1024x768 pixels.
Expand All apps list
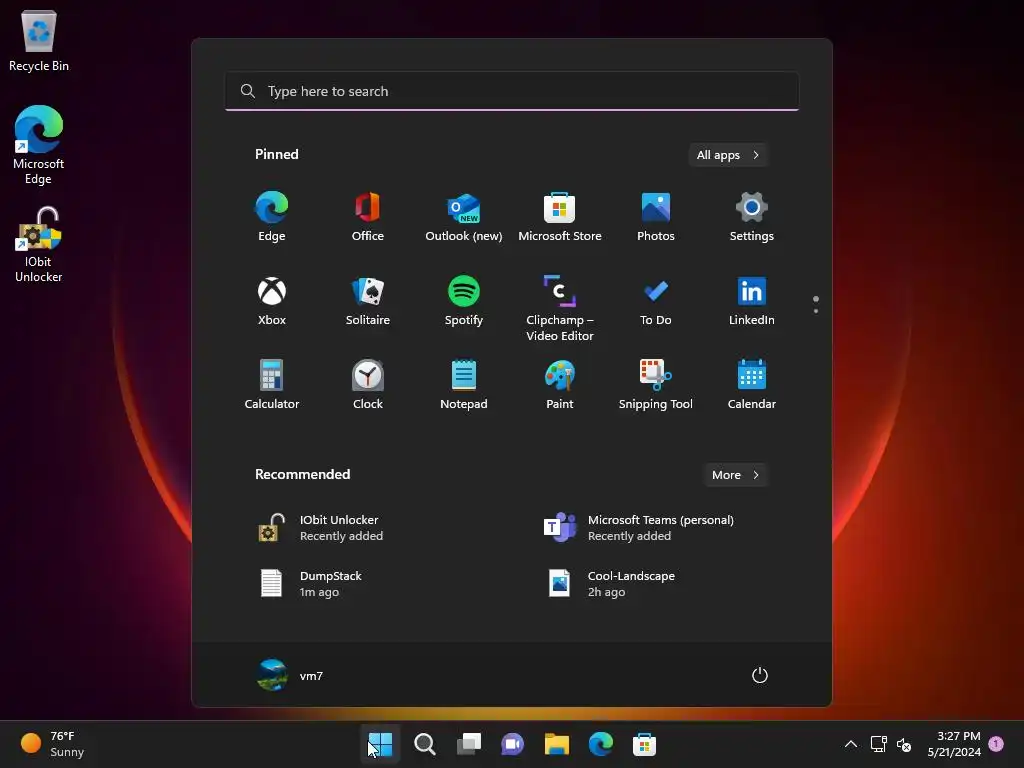click(728, 155)
